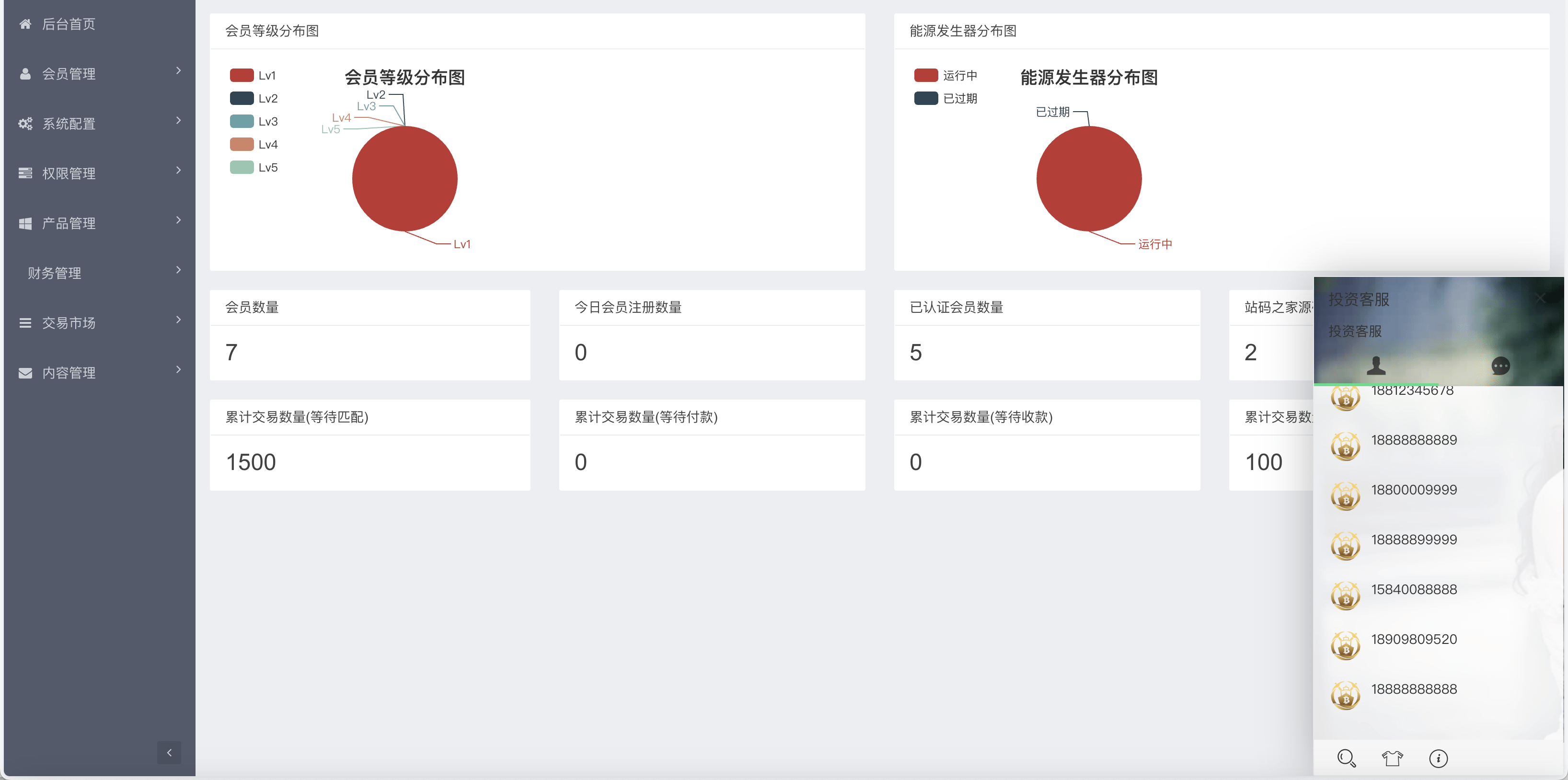Open chat with contact 18888888889

1413,440
